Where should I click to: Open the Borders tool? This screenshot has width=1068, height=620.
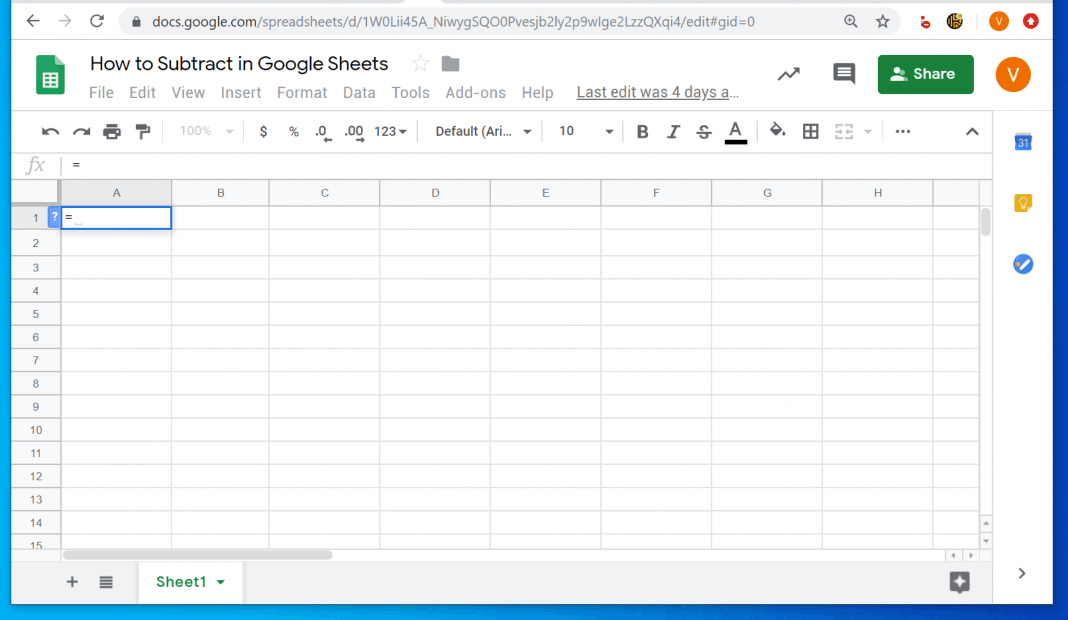[x=810, y=131]
